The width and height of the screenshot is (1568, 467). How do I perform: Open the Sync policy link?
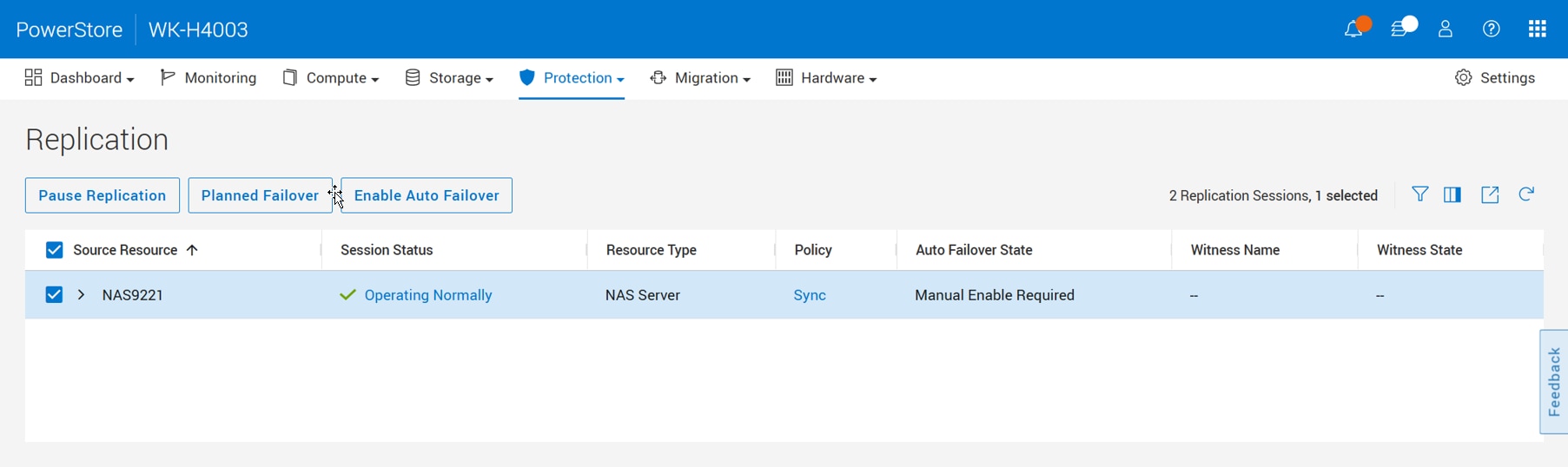tap(810, 295)
